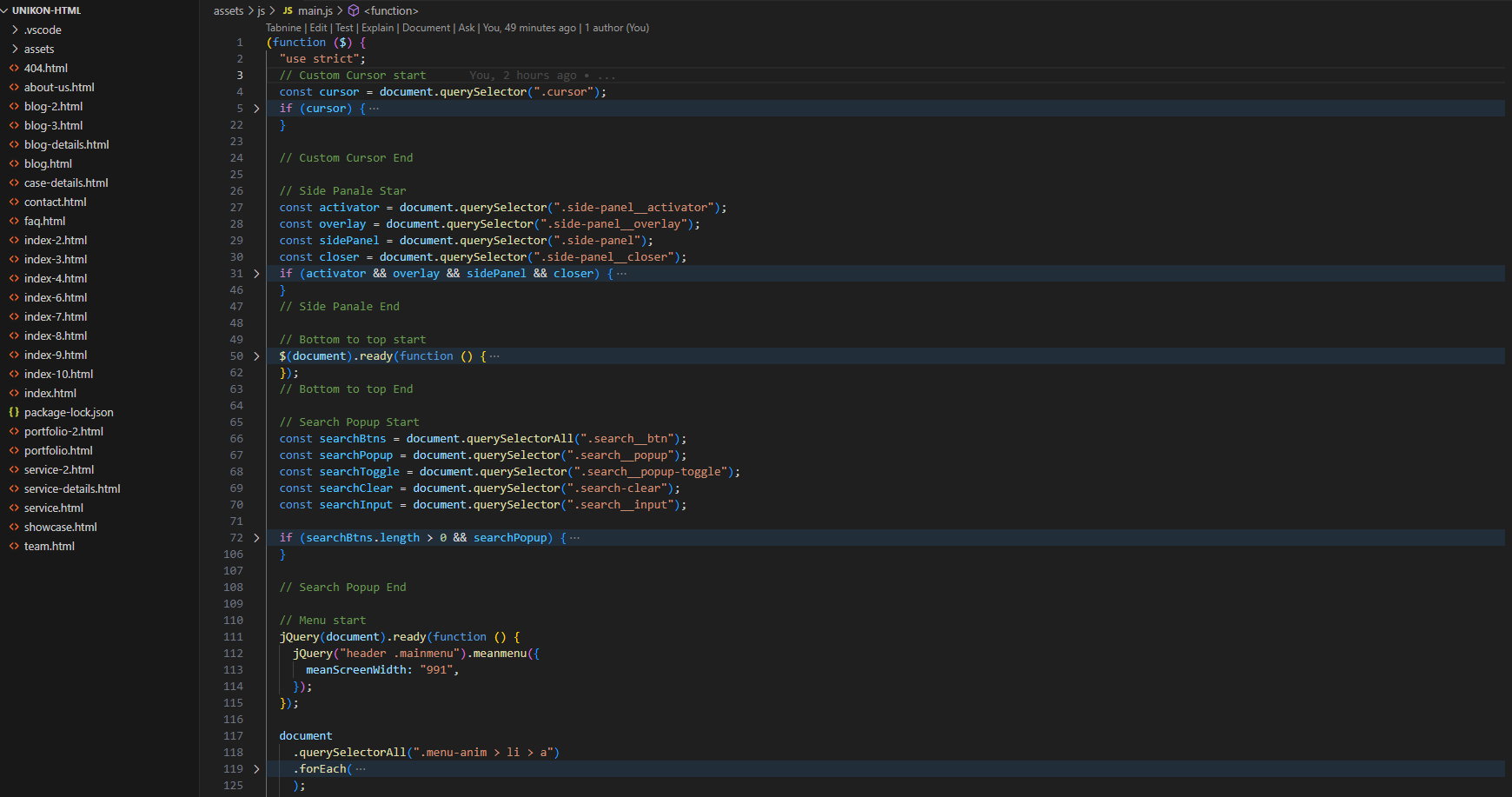Click the folded ellipsis after 'if (cursor) {'
Viewport: 1512px width, 797px height.
pos(374,109)
